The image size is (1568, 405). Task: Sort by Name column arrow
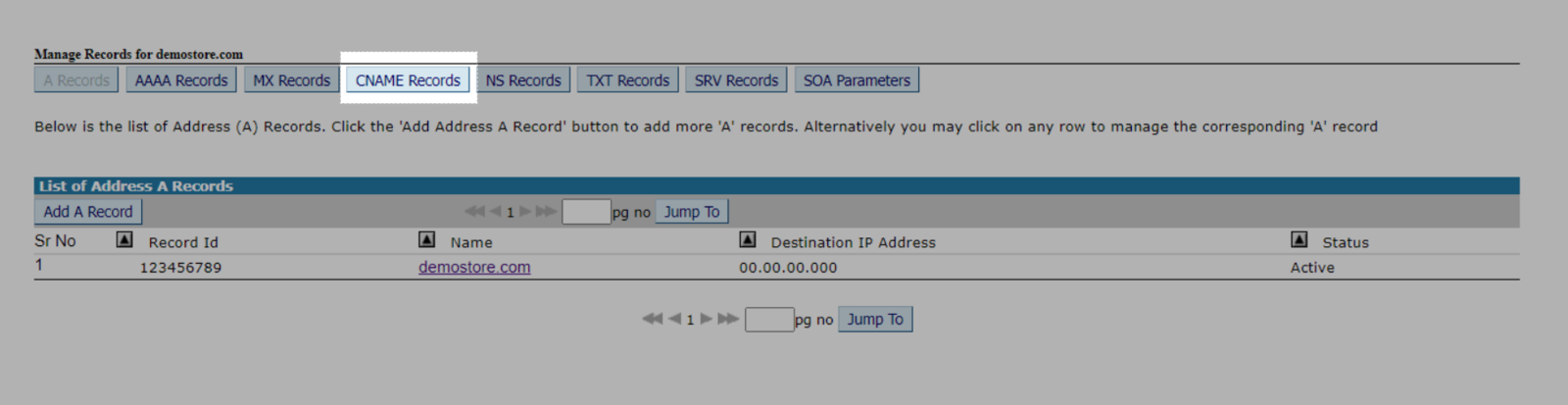click(x=426, y=239)
